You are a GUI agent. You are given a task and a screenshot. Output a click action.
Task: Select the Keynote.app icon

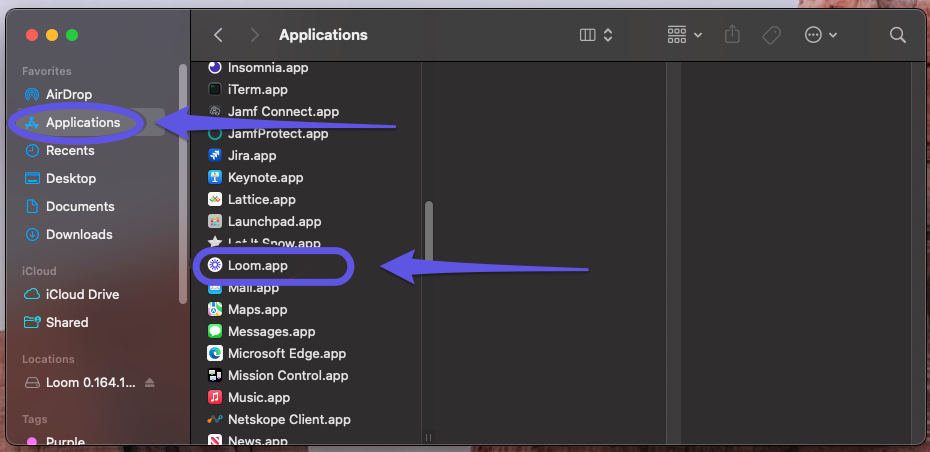214,177
